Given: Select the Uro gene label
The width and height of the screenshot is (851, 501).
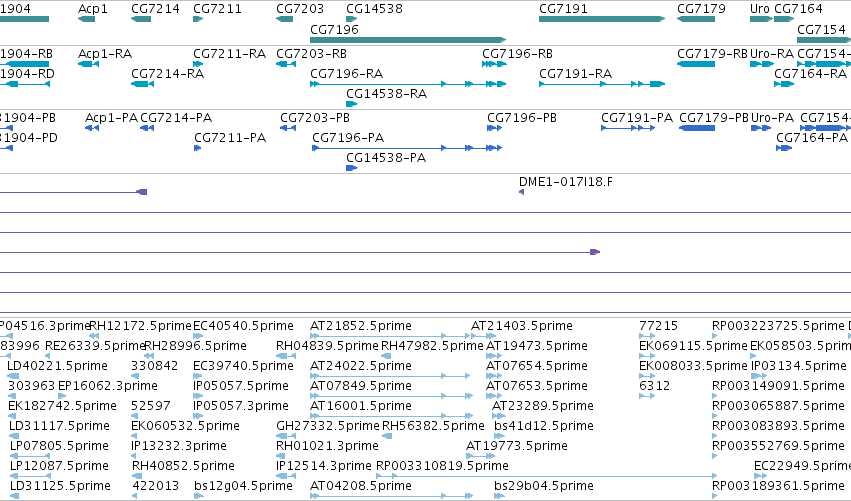Looking at the screenshot, I should 760,9.
